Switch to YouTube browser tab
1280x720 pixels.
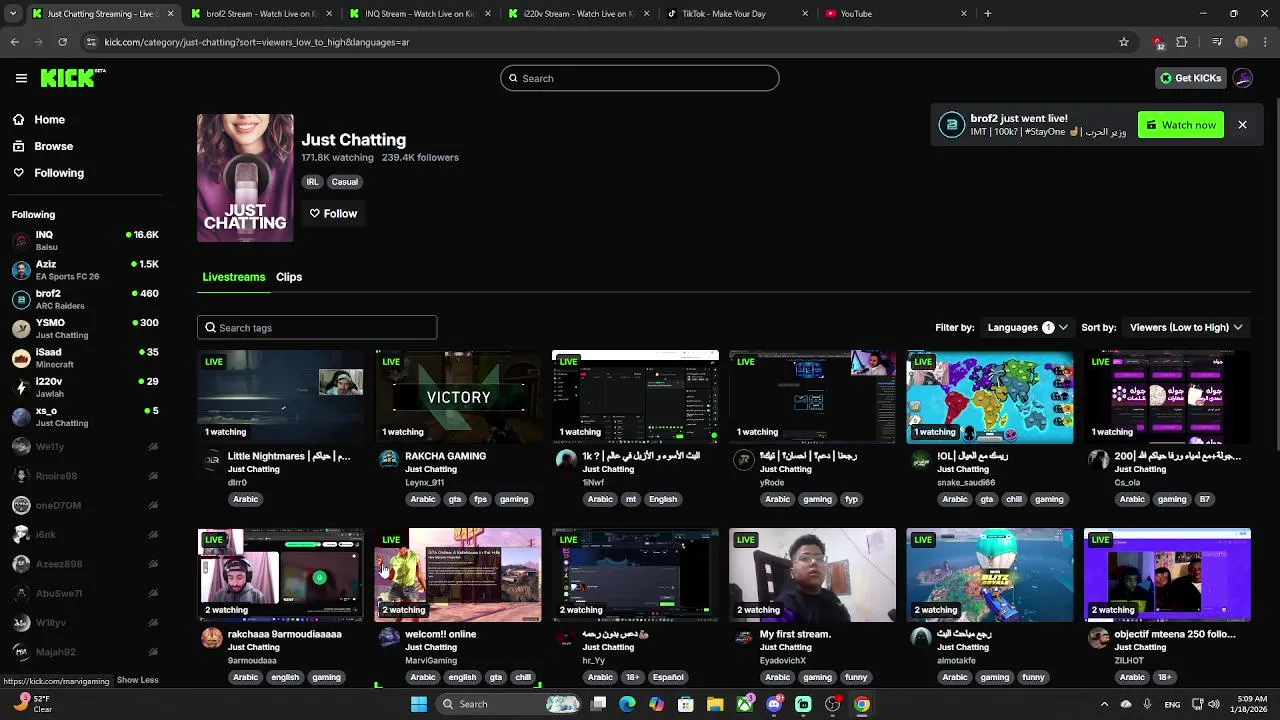click(895, 14)
